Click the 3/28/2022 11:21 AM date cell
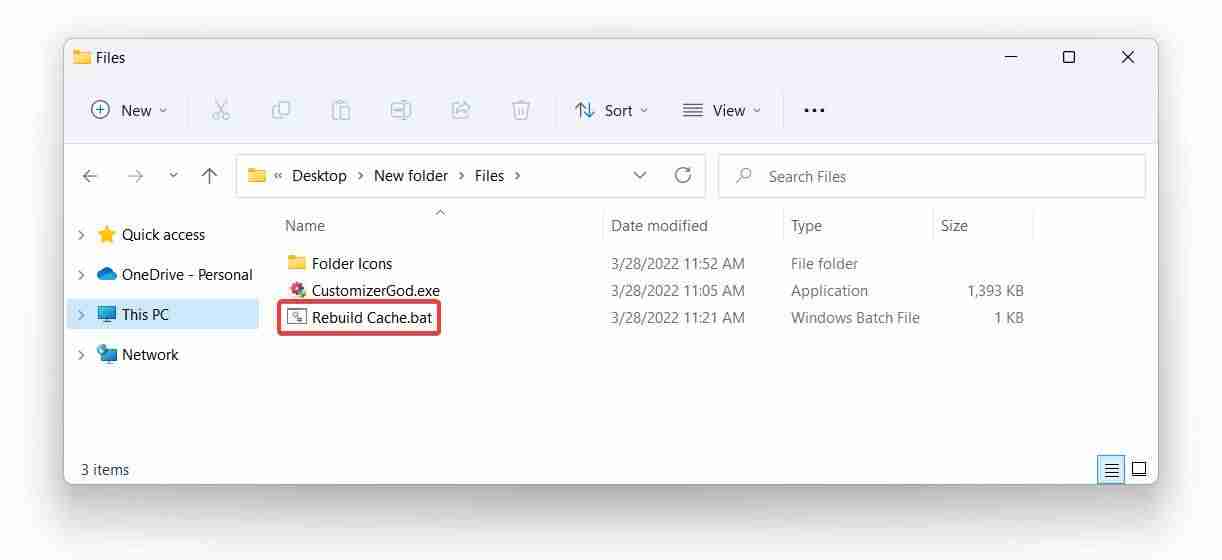Image resolution: width=1222 pixels, height=560 pixels. tap(678, 317)
